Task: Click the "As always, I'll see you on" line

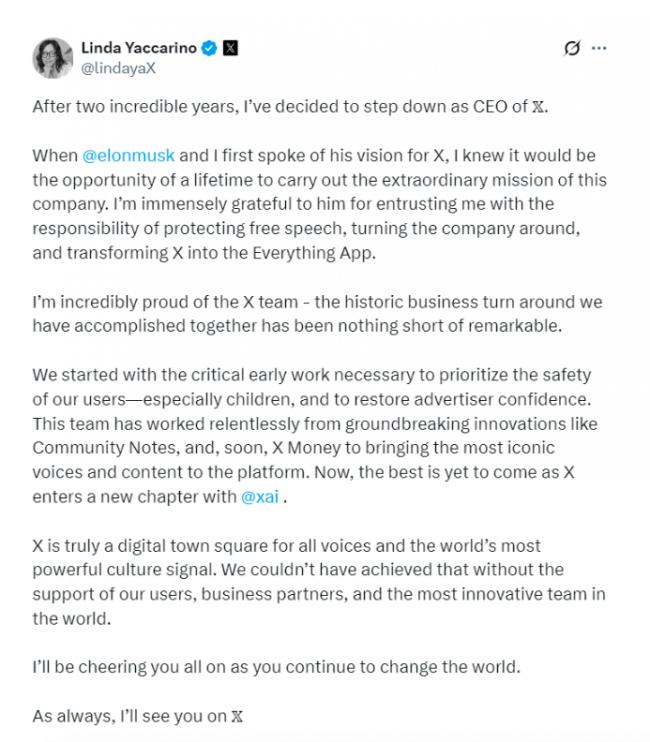Action: tap(130, 716)
